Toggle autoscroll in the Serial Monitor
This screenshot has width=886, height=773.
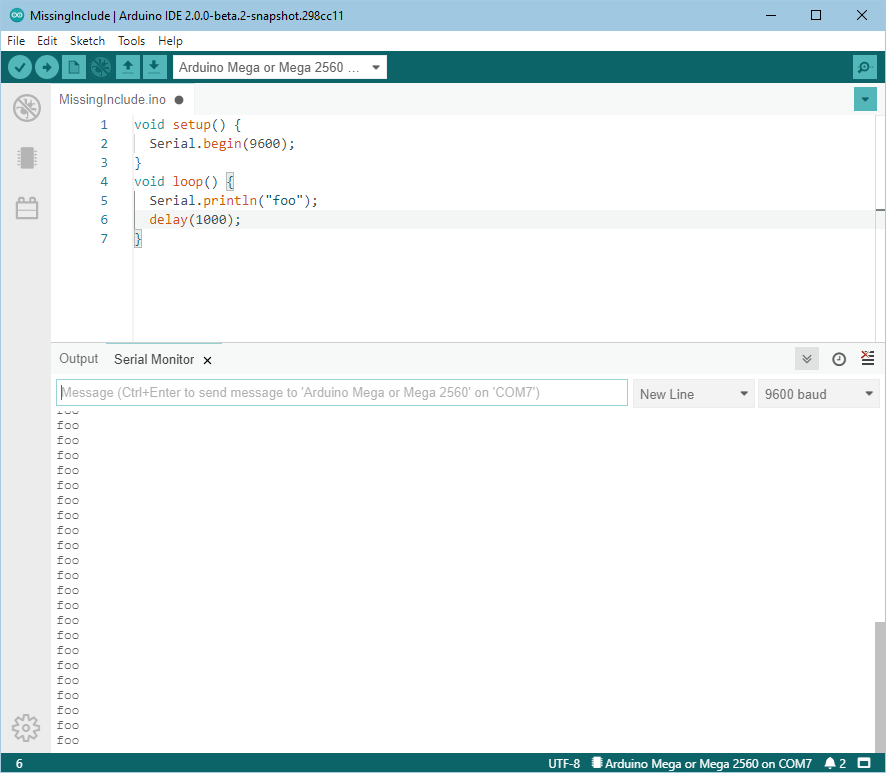tap(806, 359)
